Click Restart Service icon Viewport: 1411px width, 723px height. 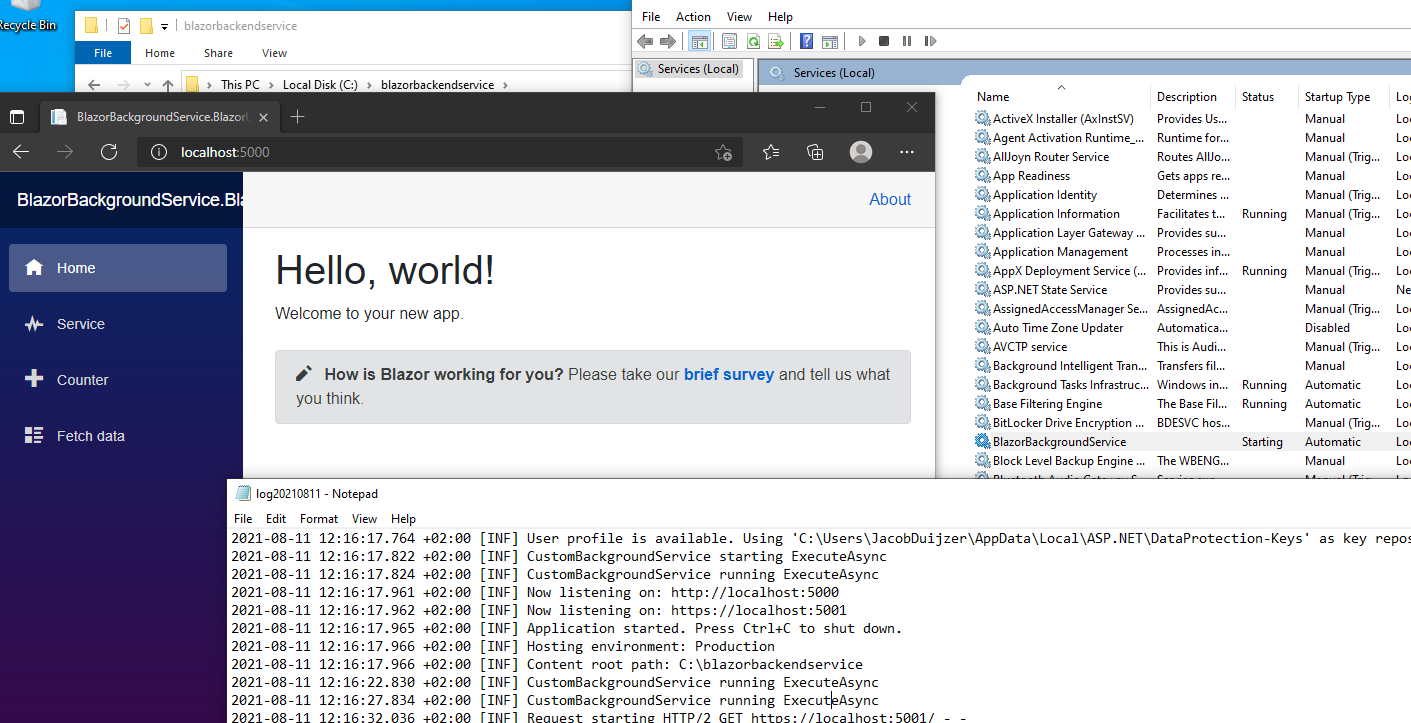(930, 41)
